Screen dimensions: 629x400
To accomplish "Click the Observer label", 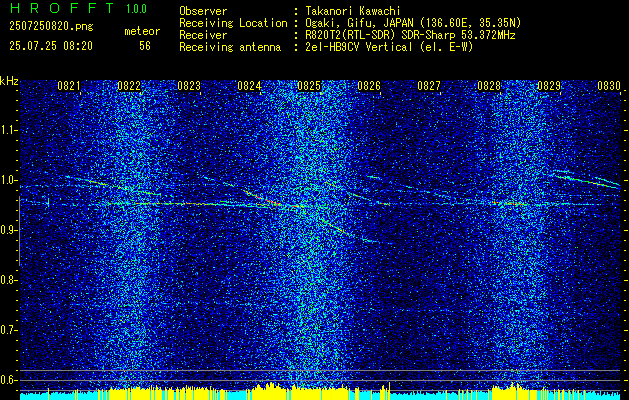I will tap(203, 11).
